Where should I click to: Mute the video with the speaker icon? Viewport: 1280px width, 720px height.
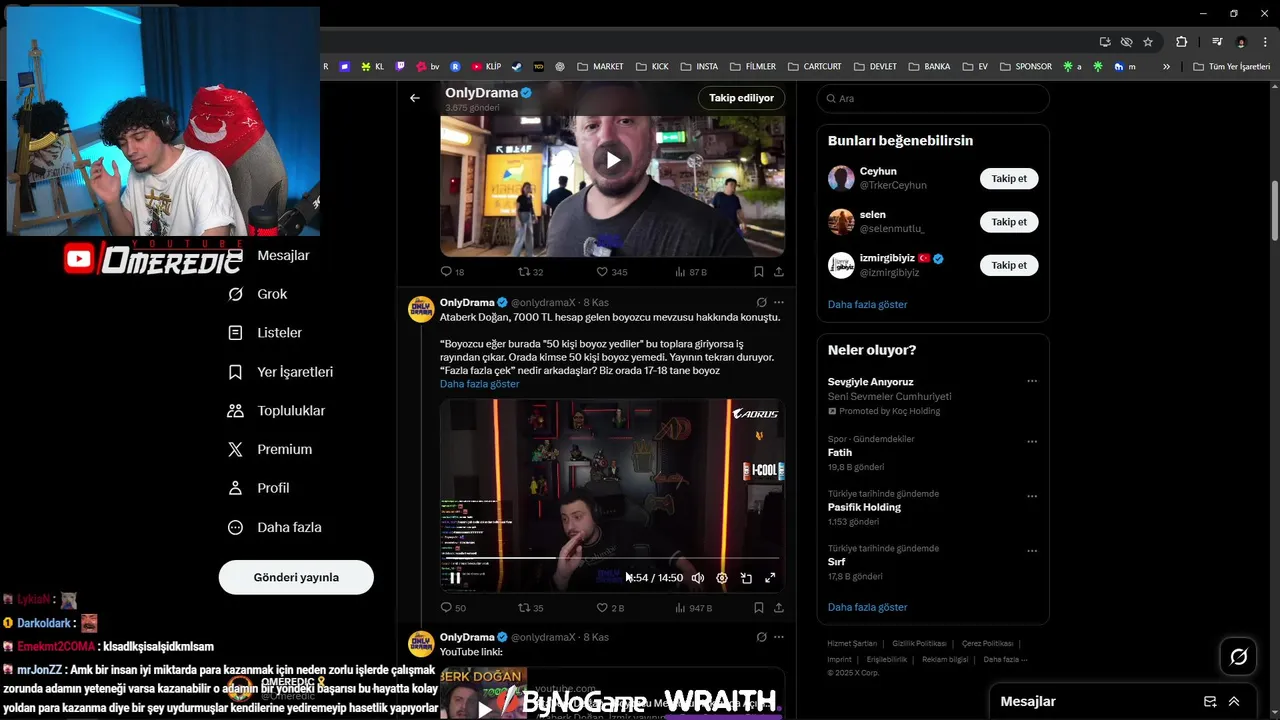[698, 578]
